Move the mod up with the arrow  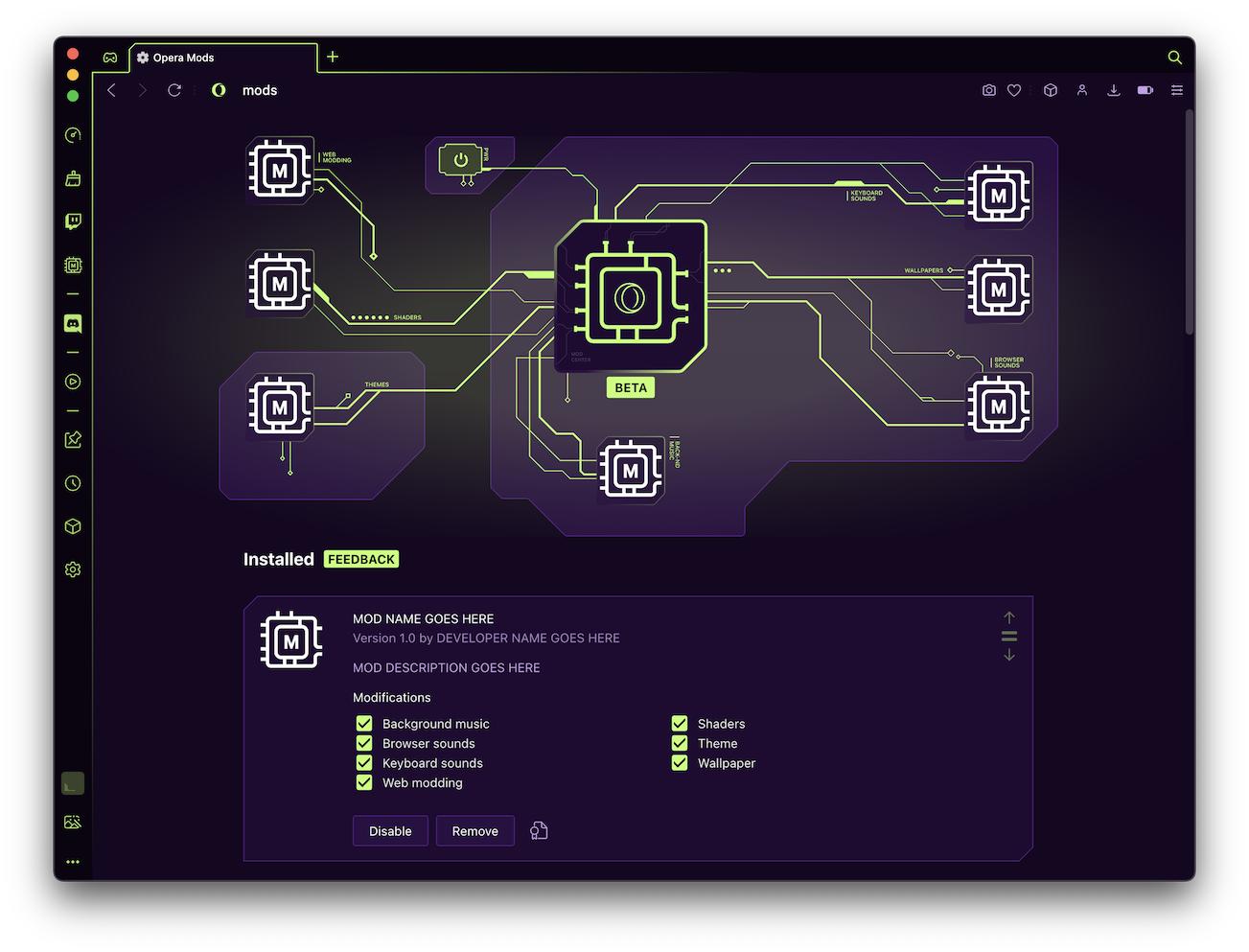pos(1009,617)
